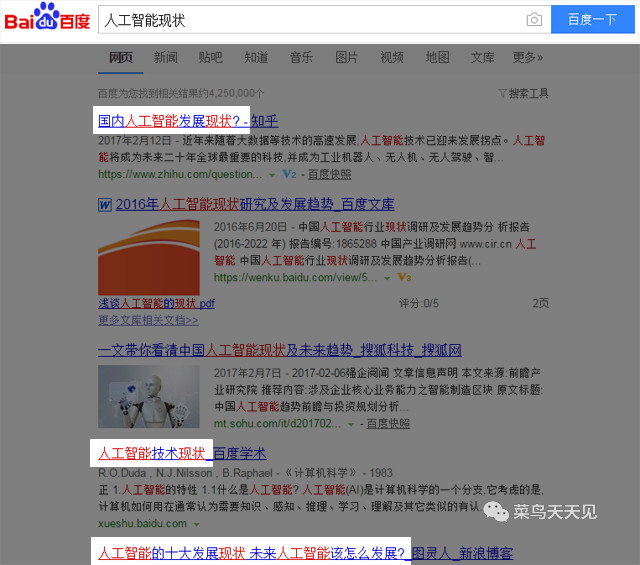The image size is (640, 565).
Task: Click the V2 credibility badge on Zhihu result
Action: click(289, 174)
